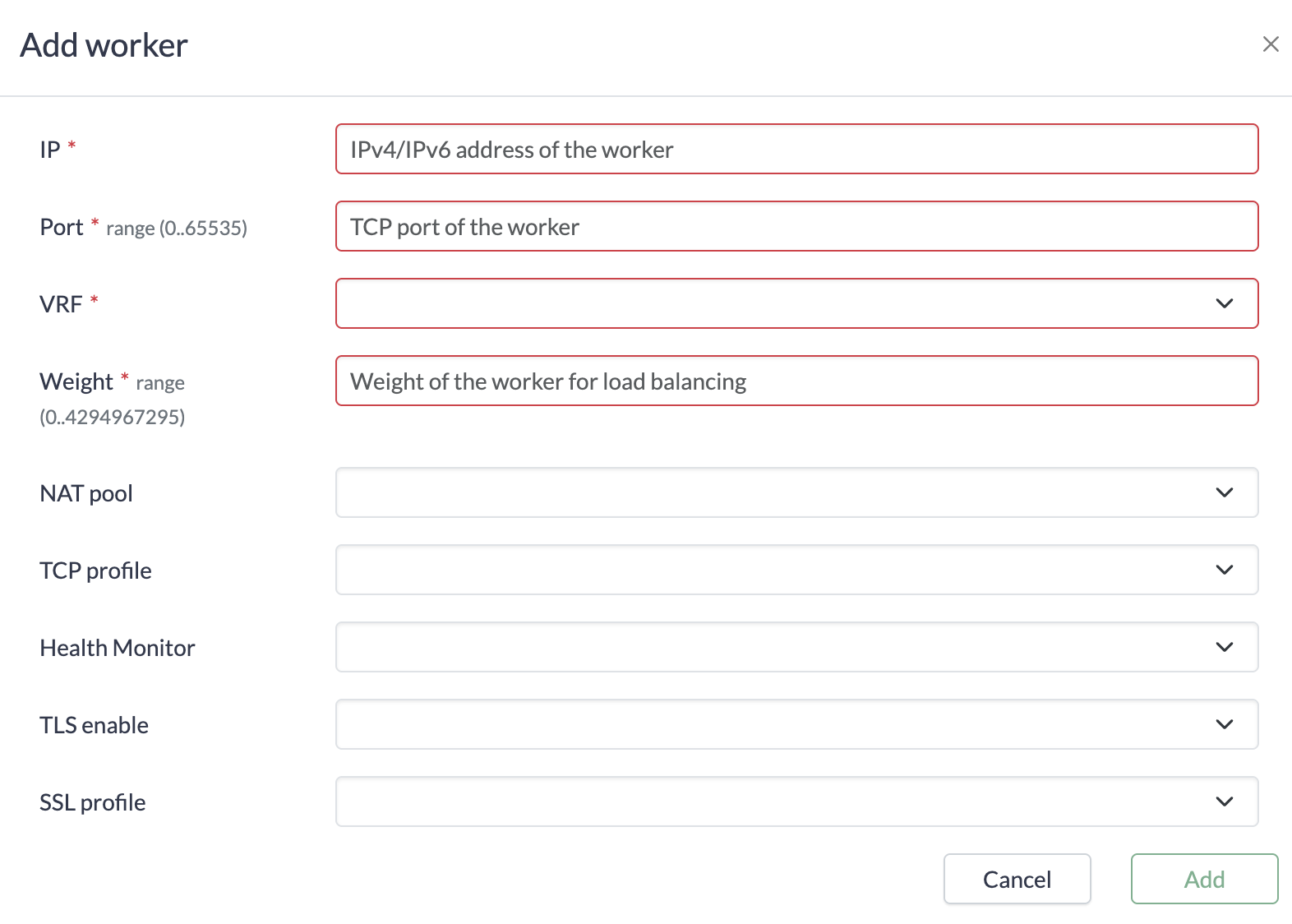Click the TCP profile label text

coord(95,571)
